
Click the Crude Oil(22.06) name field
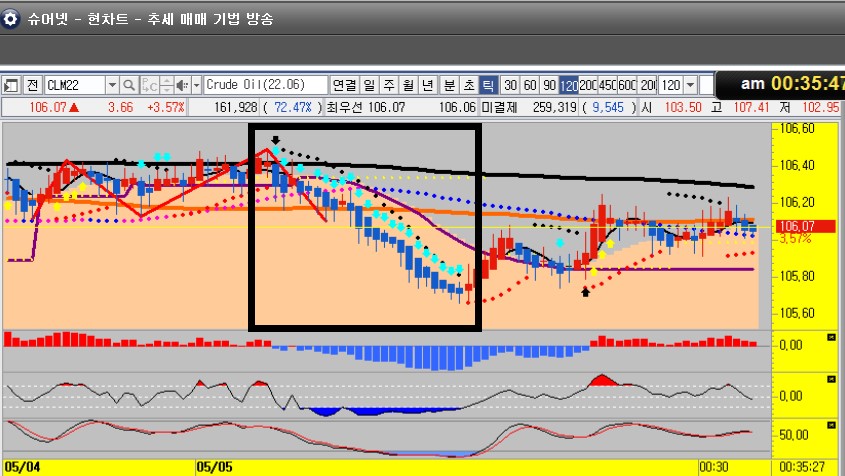point(266,85)
